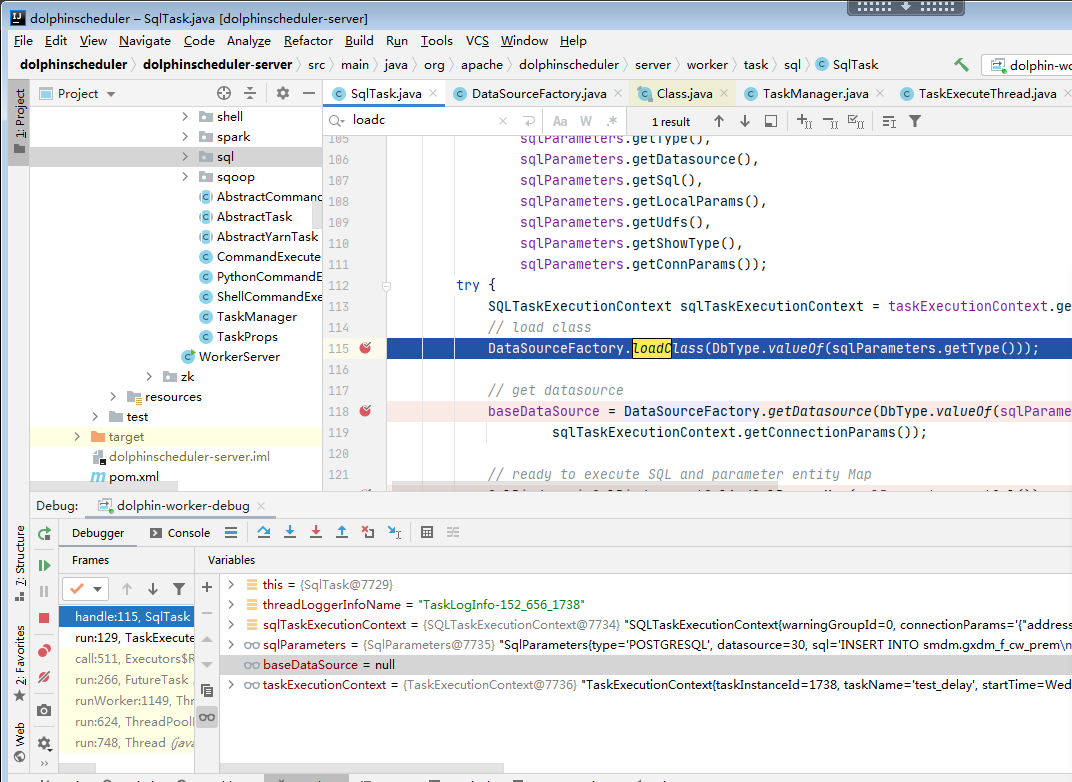Viewport: 1072px width, 782px height.
Task: Click Force Step Into red arrow icon
Action: [x=316, y=532]
